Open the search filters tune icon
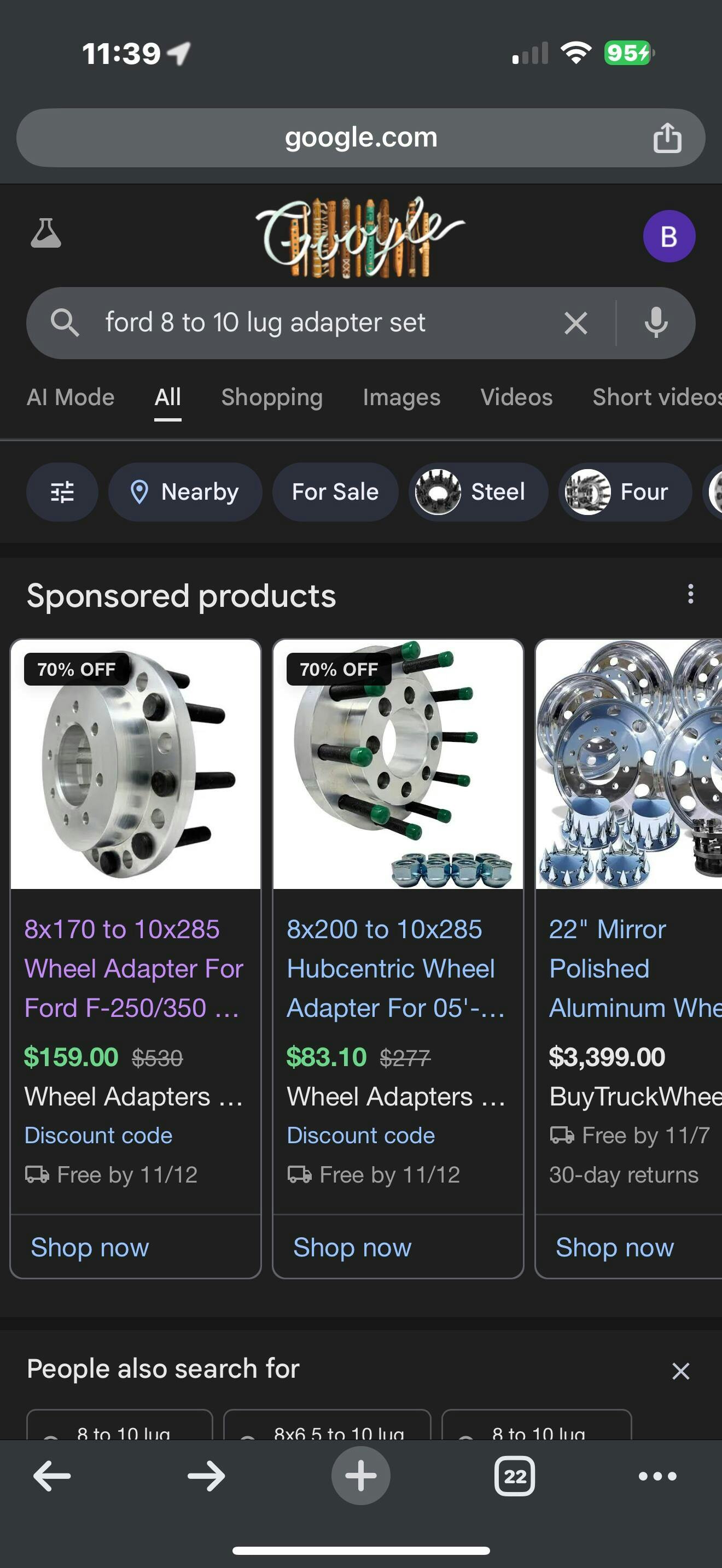722x1568 pixels. click(x=62, y=492)
